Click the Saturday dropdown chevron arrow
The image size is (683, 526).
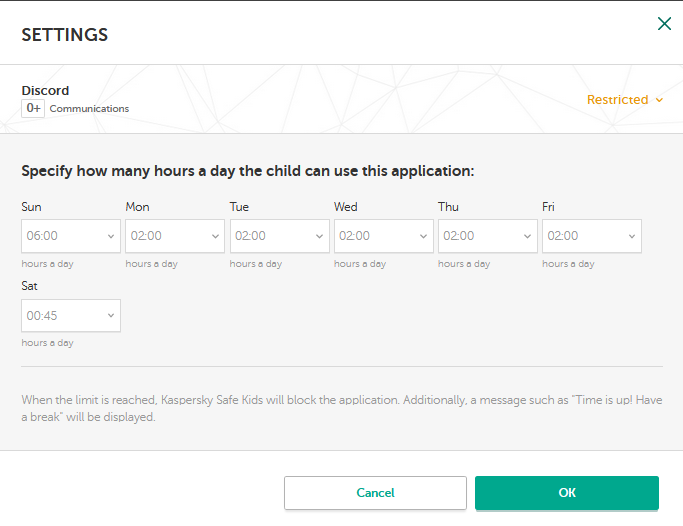point(110,316)
